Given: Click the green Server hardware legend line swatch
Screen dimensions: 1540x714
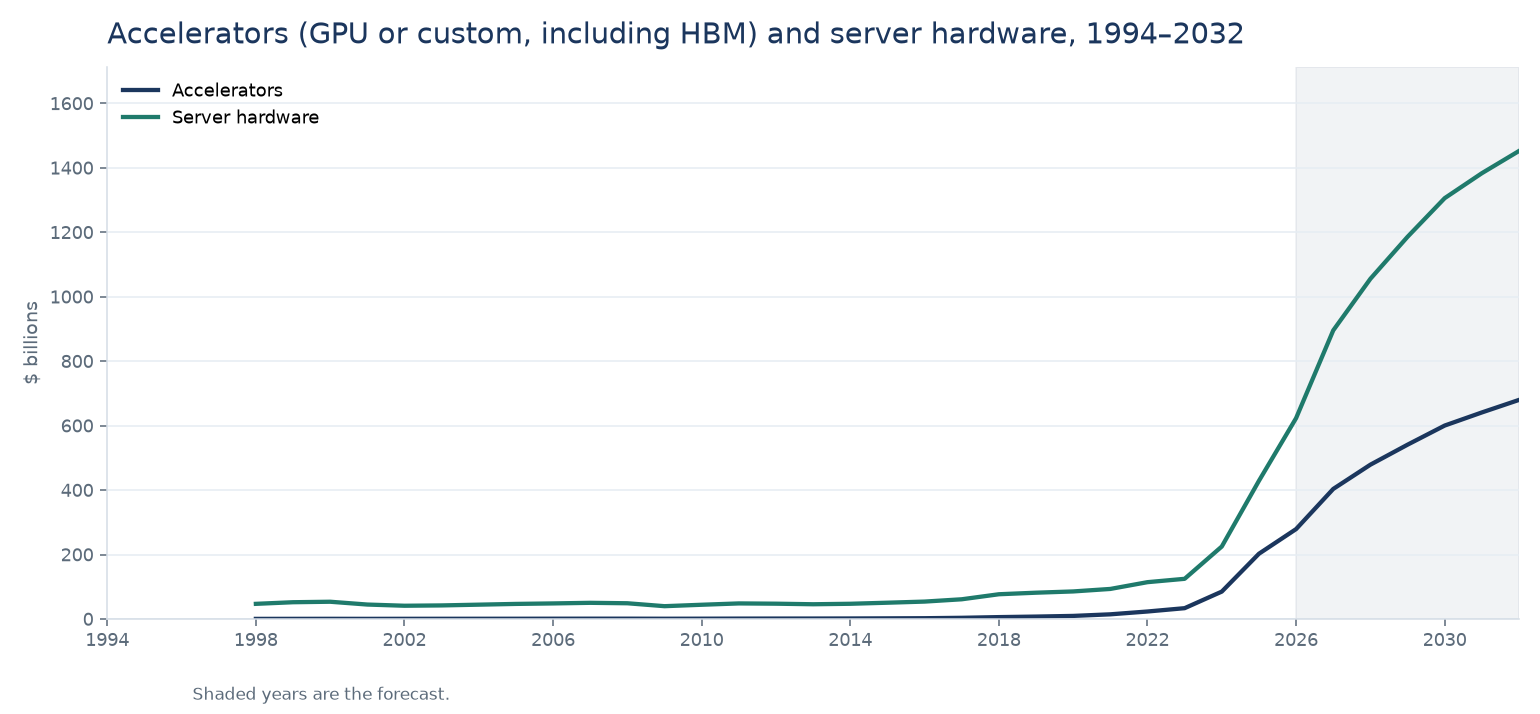Looking at the screenshot, I should (x=141, y=117).
